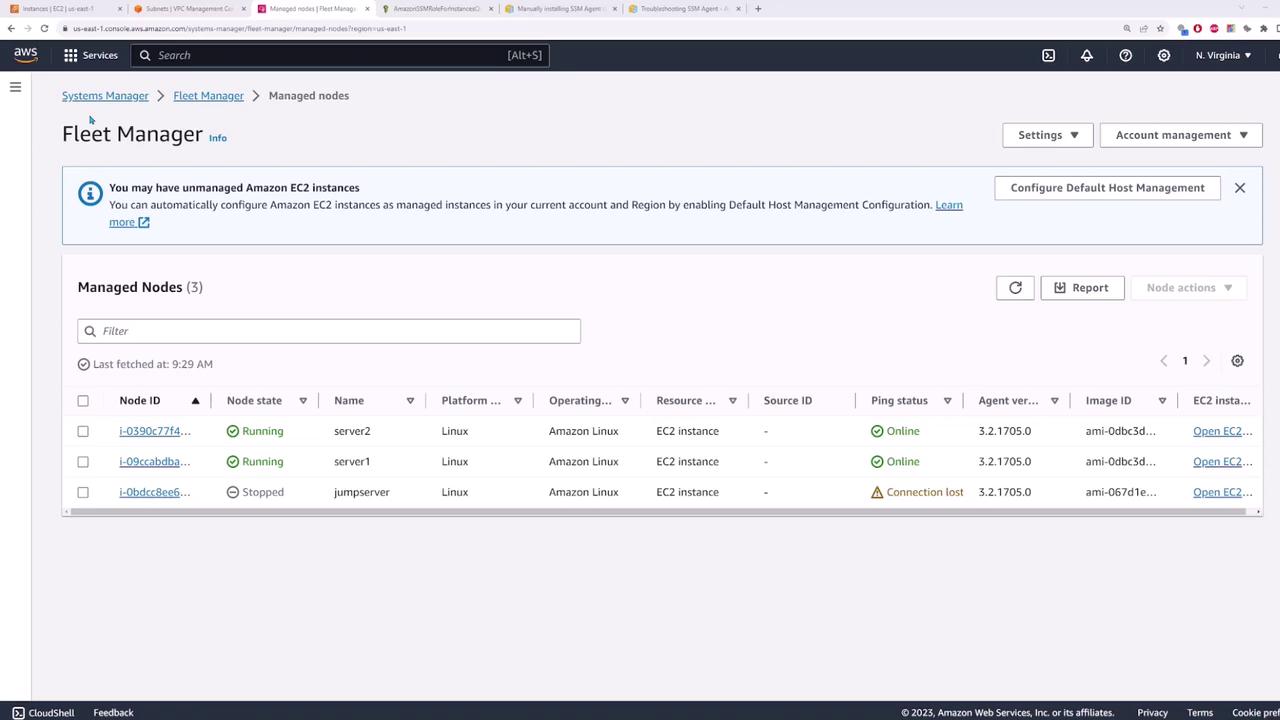Click the browser back arrow
Image resolution: width=1280 pixels, height=720 pixels.
click(x=11, y=28)
